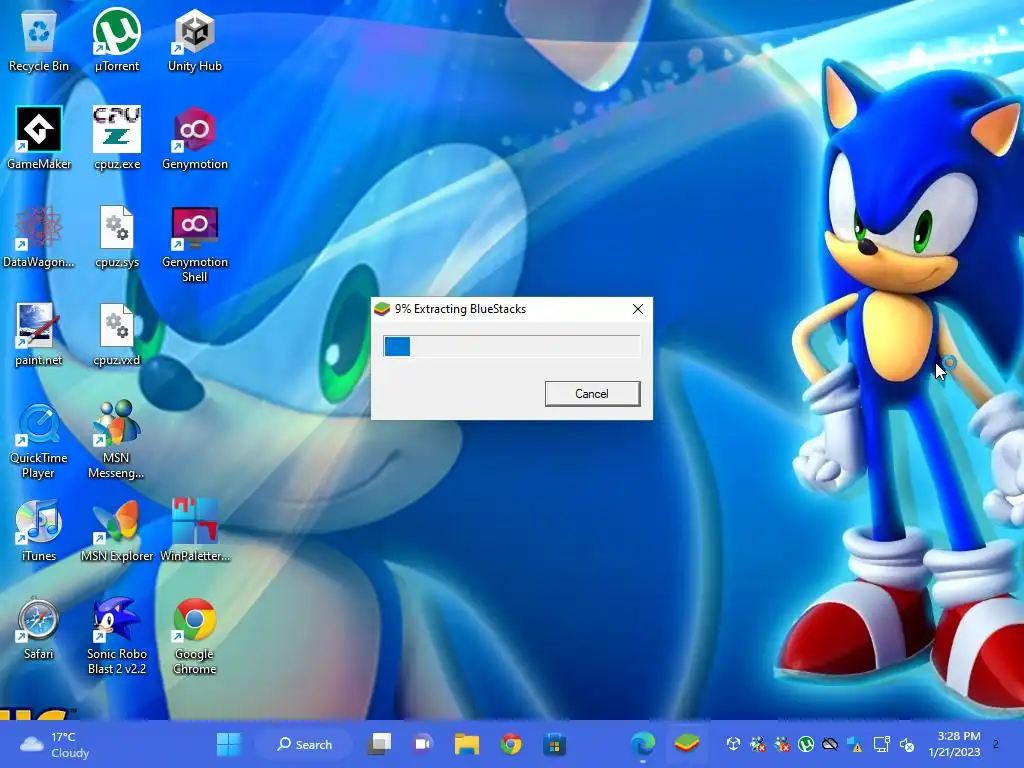The width and height of the screenshot is (1024, 768).
Task: Open the clock showing 3:28 PM
Action: tap(954, 744)
